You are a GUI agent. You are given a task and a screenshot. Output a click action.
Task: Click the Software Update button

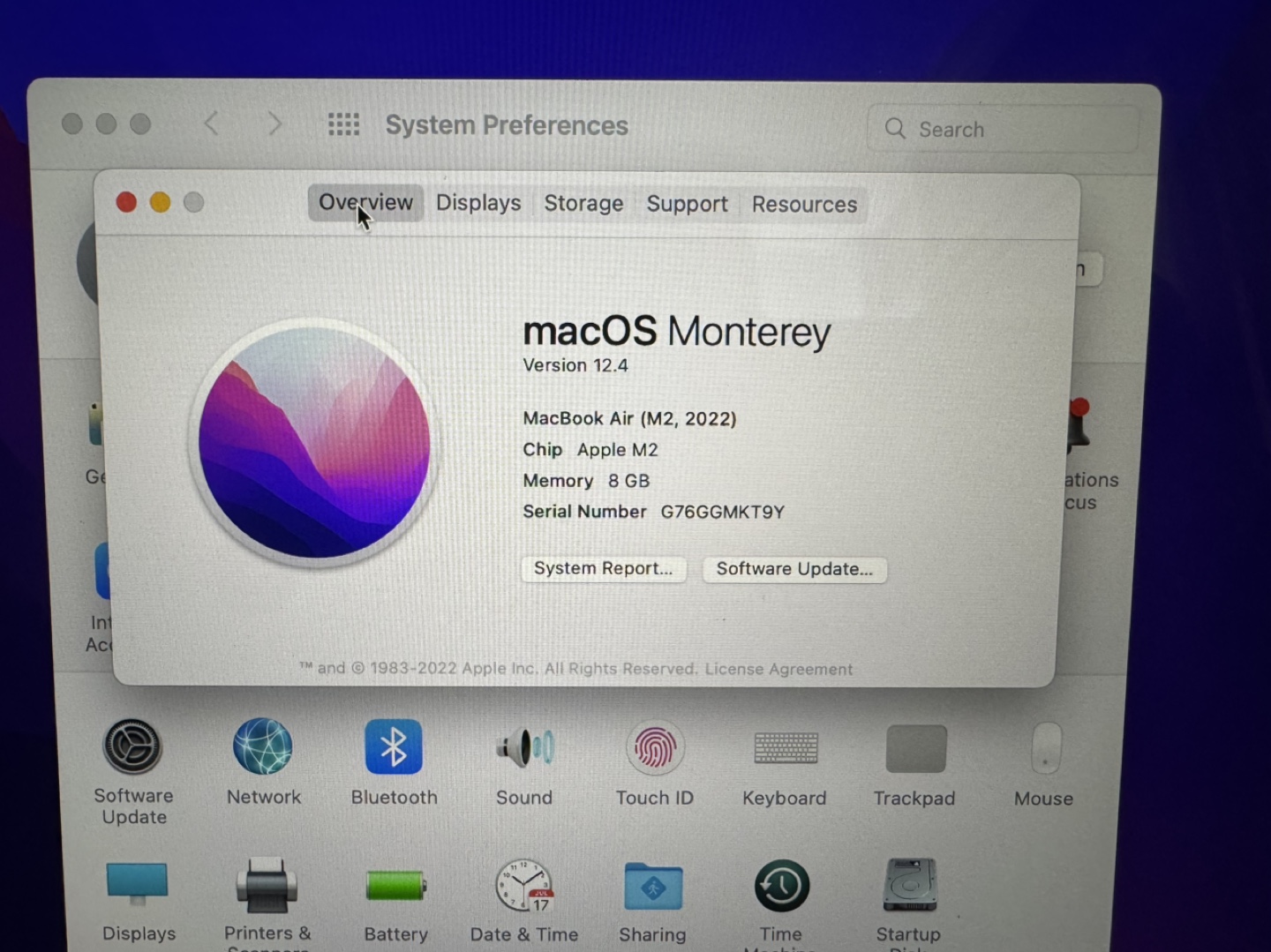(794, 569)
